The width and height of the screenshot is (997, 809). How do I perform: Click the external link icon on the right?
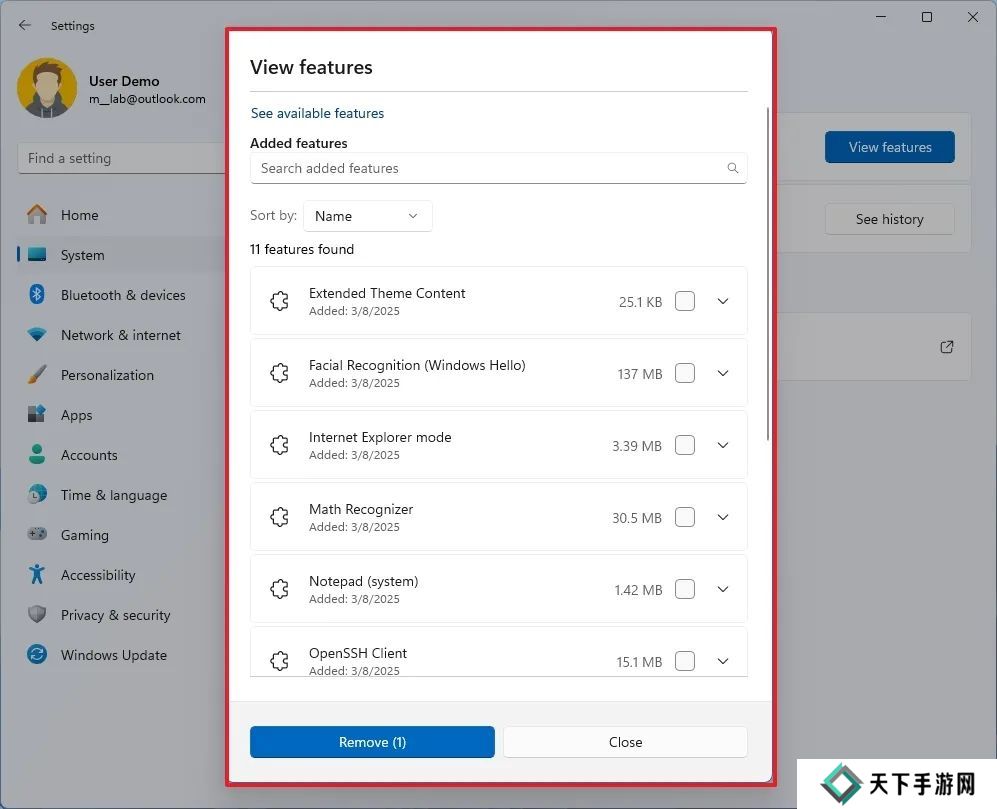946,347
